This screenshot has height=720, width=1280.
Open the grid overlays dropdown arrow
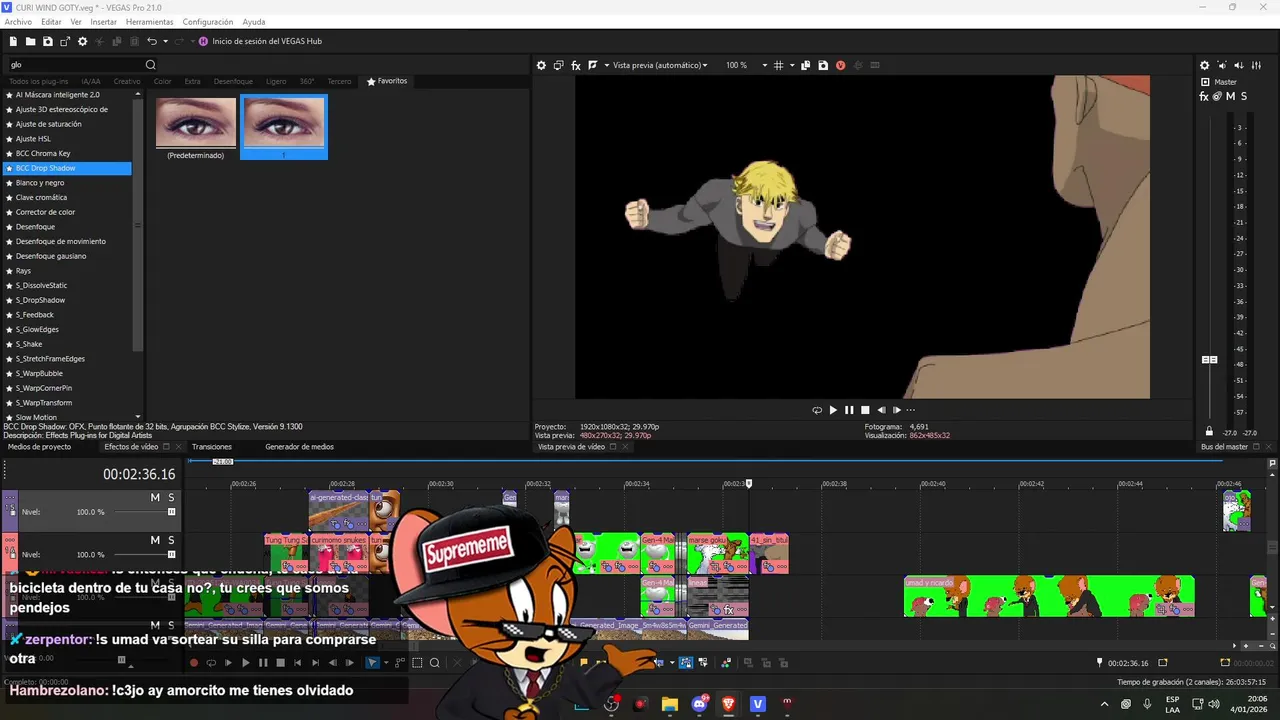tap(791, 65)
